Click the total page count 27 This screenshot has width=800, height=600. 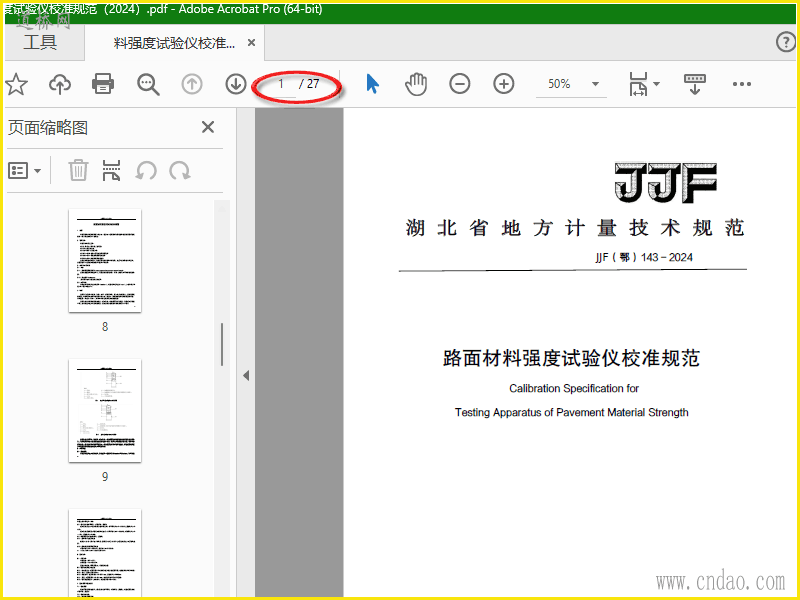pyautogui.click(x=313, y=84)
